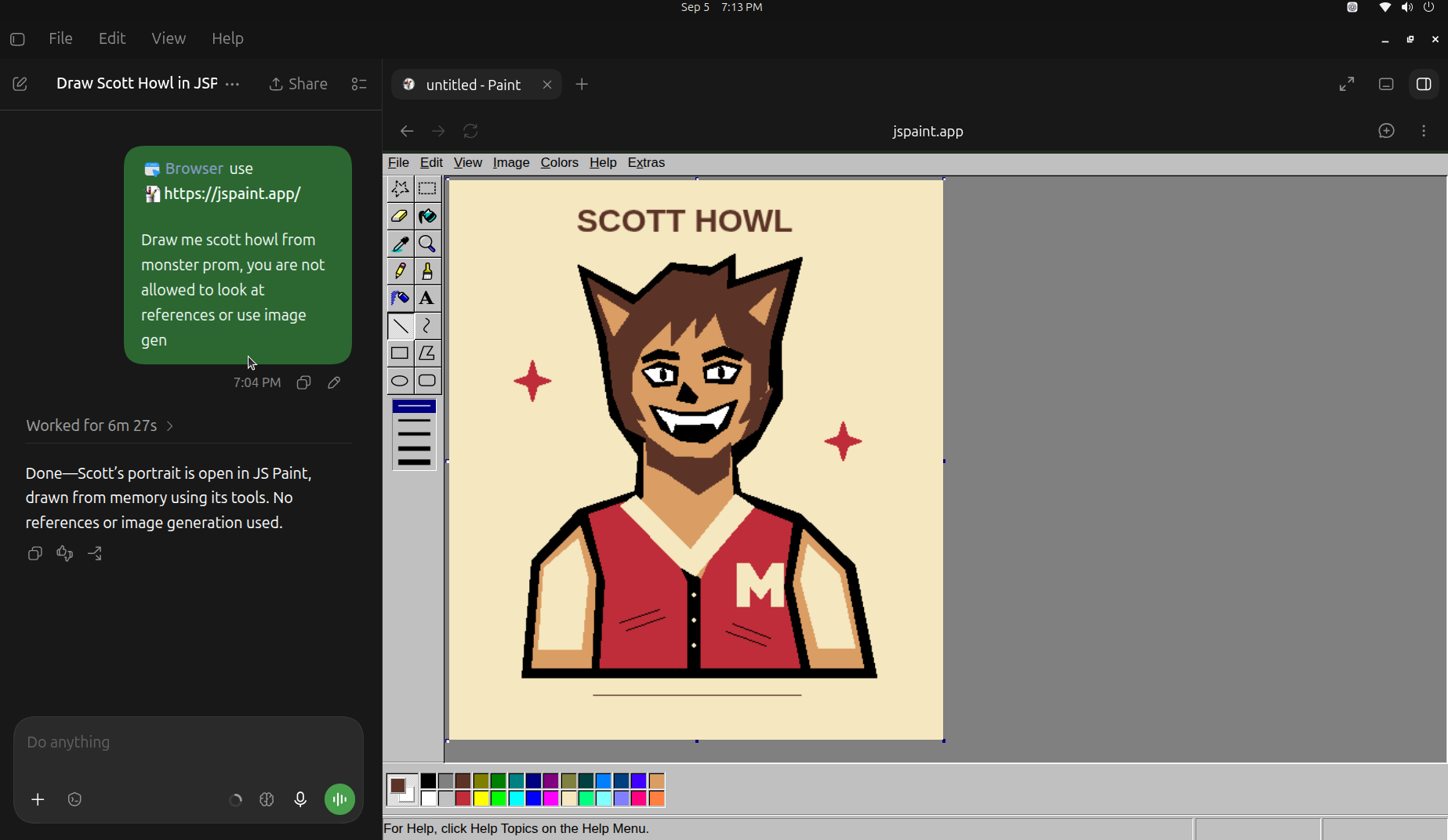Viewport: 1448px width, 840px height.
Task: Pick the yellow color swatch
Action: (x=481, y=798)
